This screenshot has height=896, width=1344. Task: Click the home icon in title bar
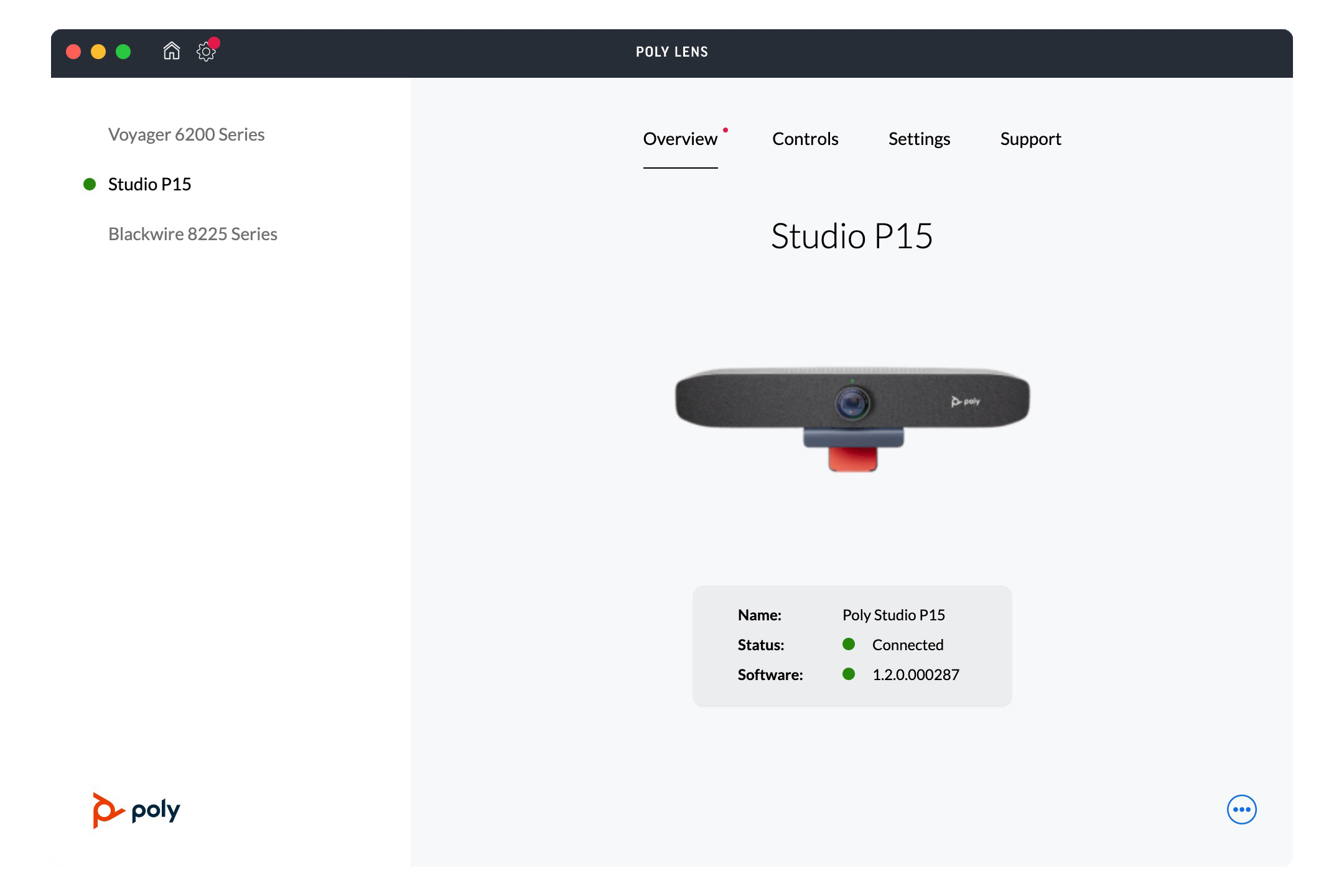click(171, 51)
